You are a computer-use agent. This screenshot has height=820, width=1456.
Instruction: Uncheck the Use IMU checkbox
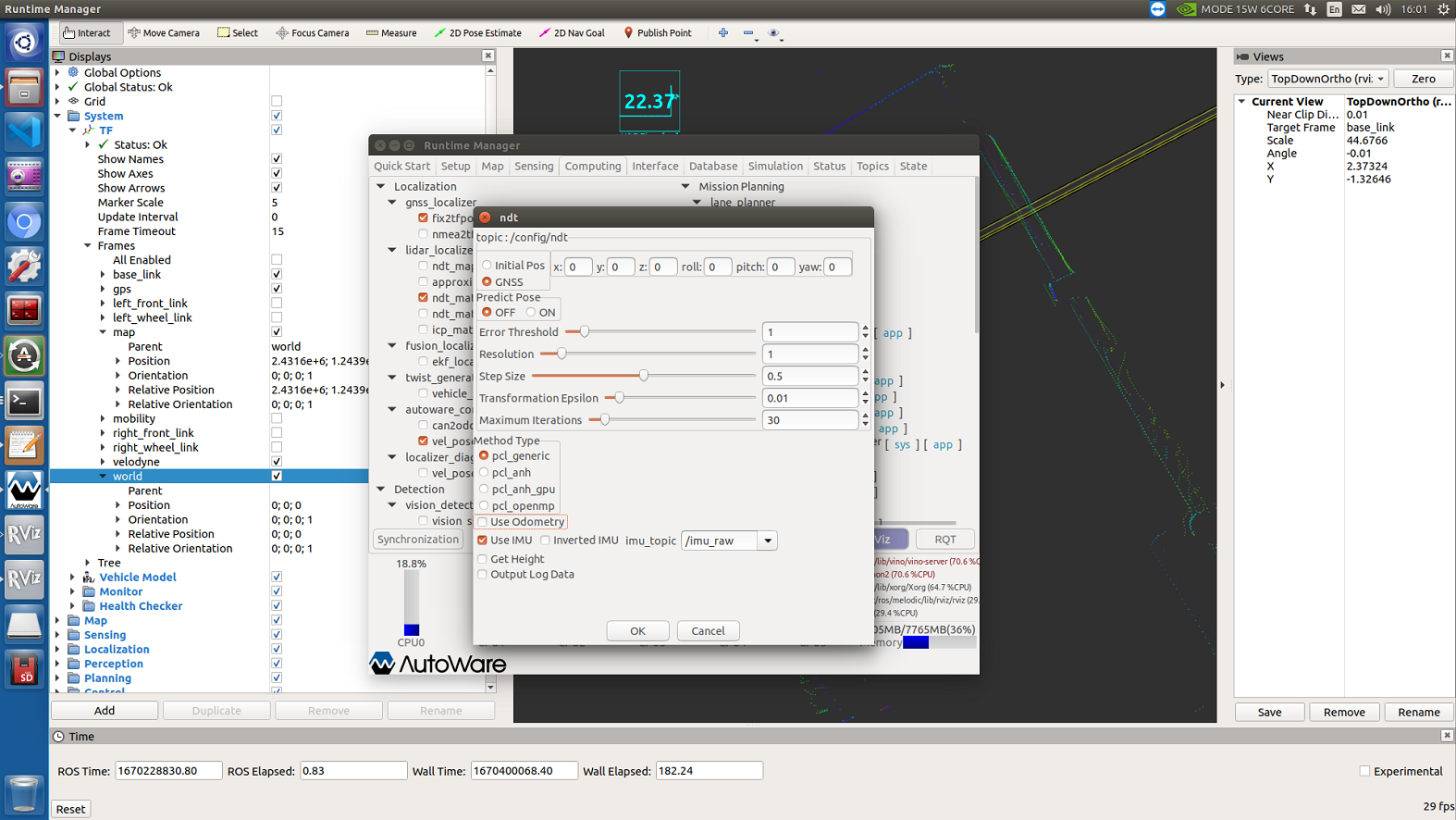coord(483,540)
